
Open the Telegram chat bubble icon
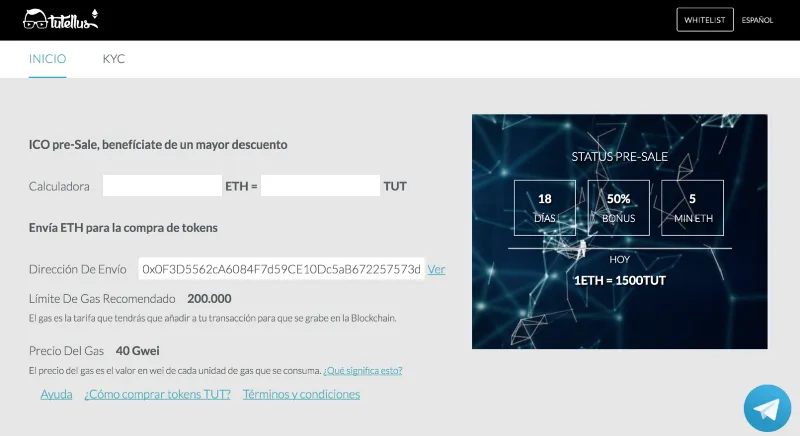pos(767,408)
